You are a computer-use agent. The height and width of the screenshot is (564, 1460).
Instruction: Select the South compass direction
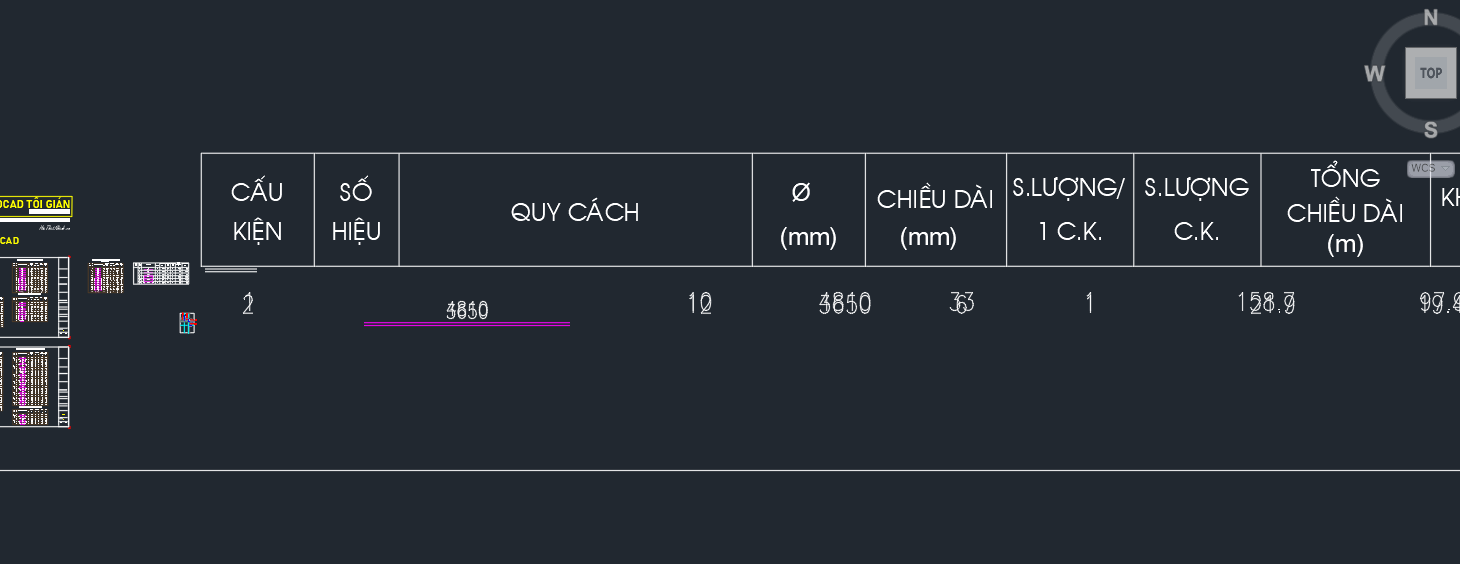tap(1431, 130)
